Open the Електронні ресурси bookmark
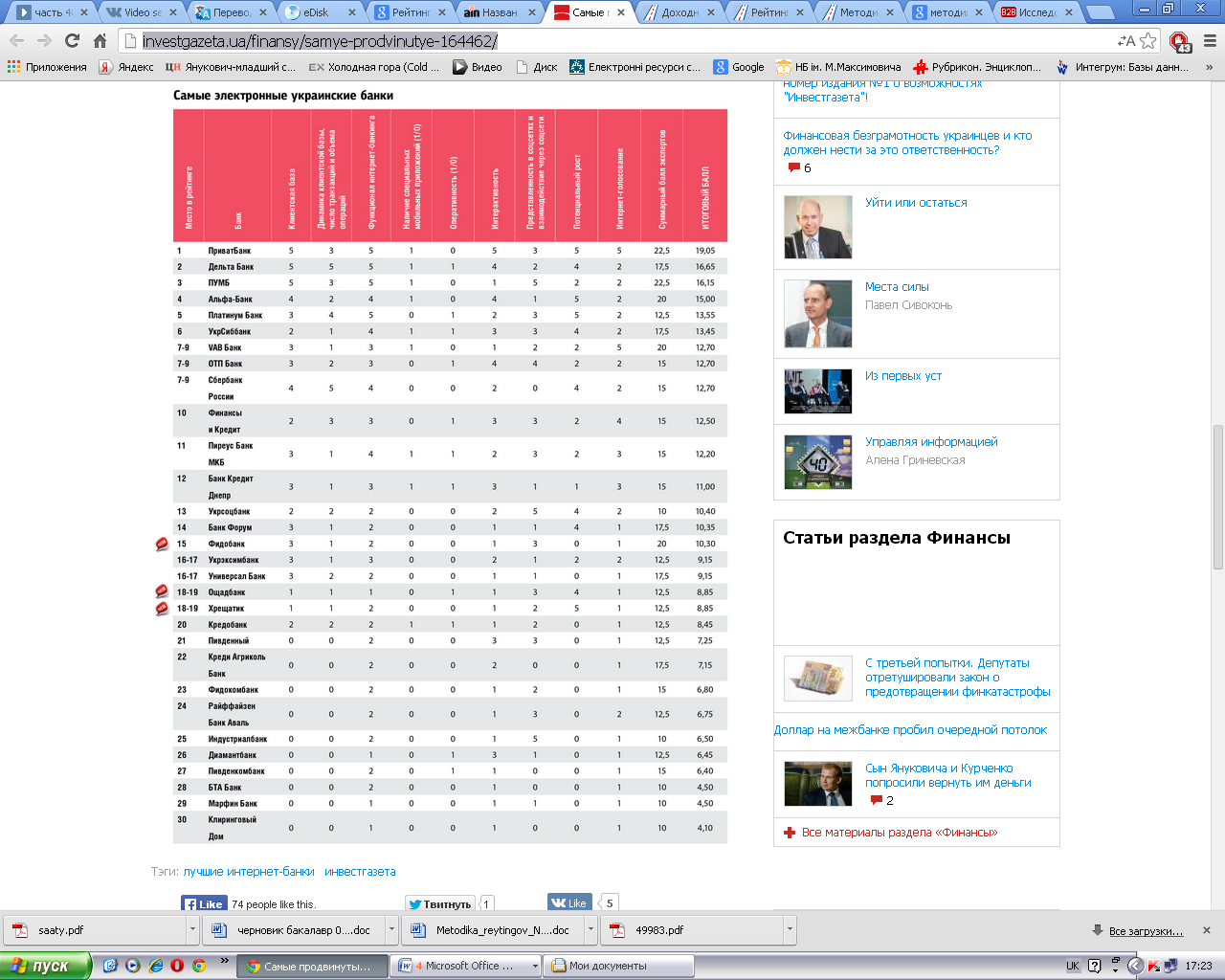This screenshot has height=980, width=1225. click(635, 67)
